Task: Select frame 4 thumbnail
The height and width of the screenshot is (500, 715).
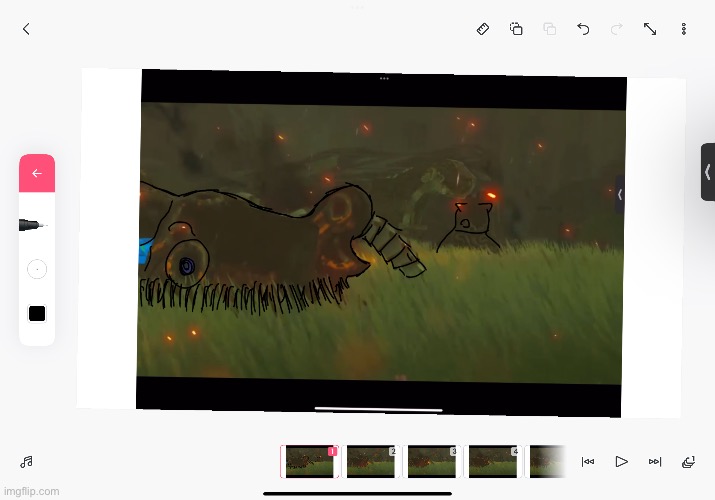Action: tap(493, 462)
